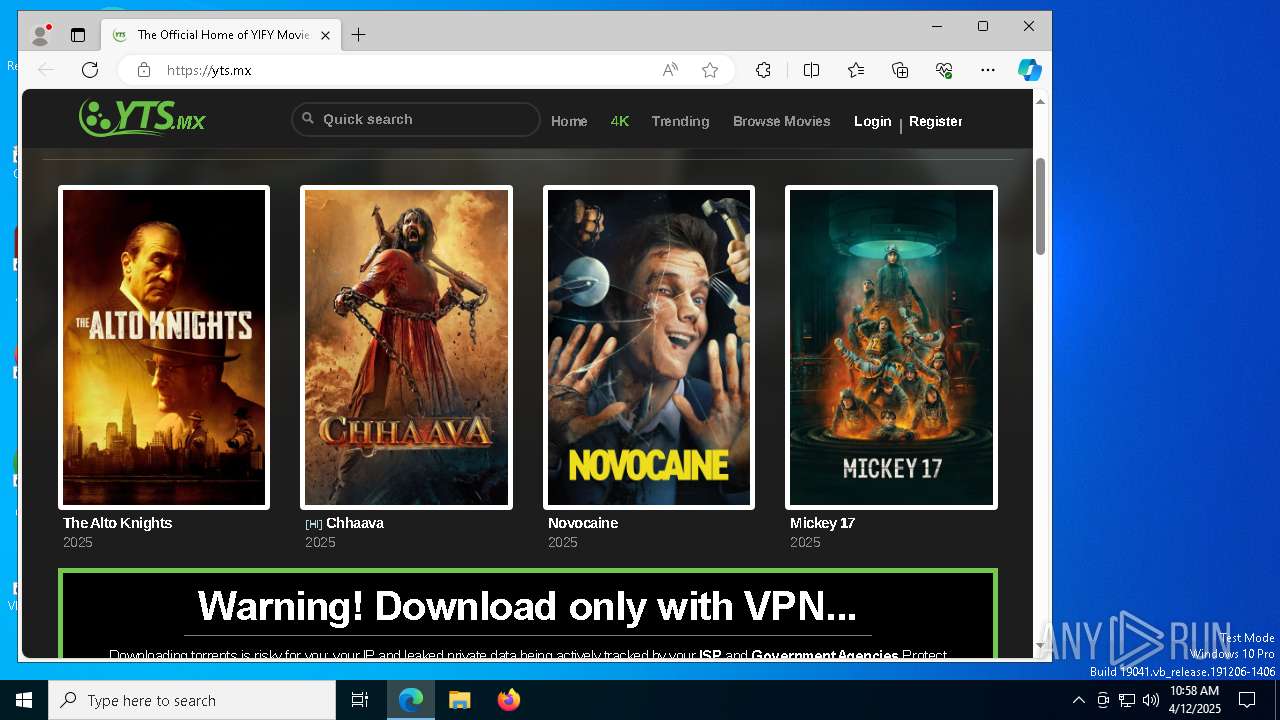
Task: Open the Windows Start menu
Action: point(24,700)
